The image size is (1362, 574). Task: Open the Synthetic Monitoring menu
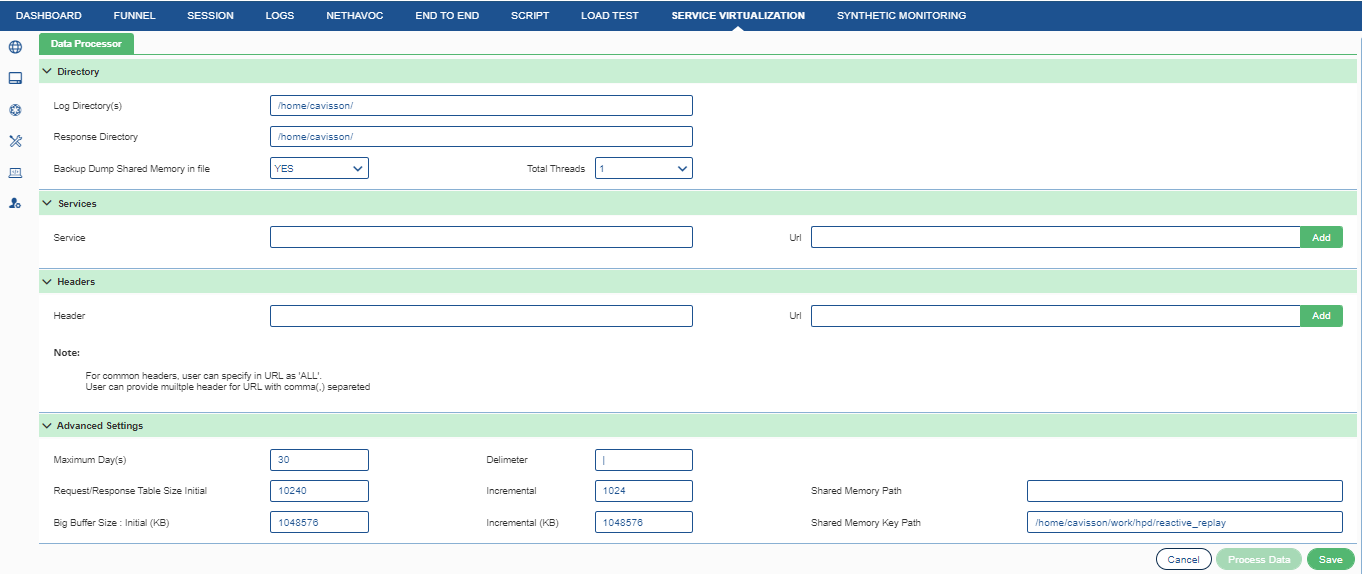click(x=902, y=16)
